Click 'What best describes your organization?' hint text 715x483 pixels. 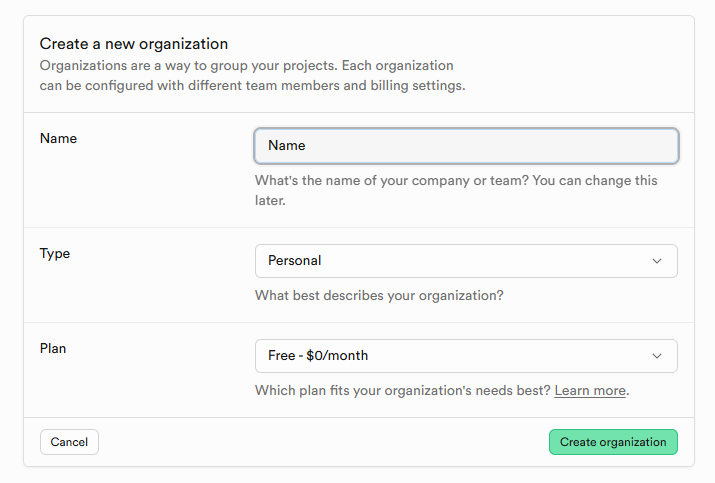click(x=379, y=296)
